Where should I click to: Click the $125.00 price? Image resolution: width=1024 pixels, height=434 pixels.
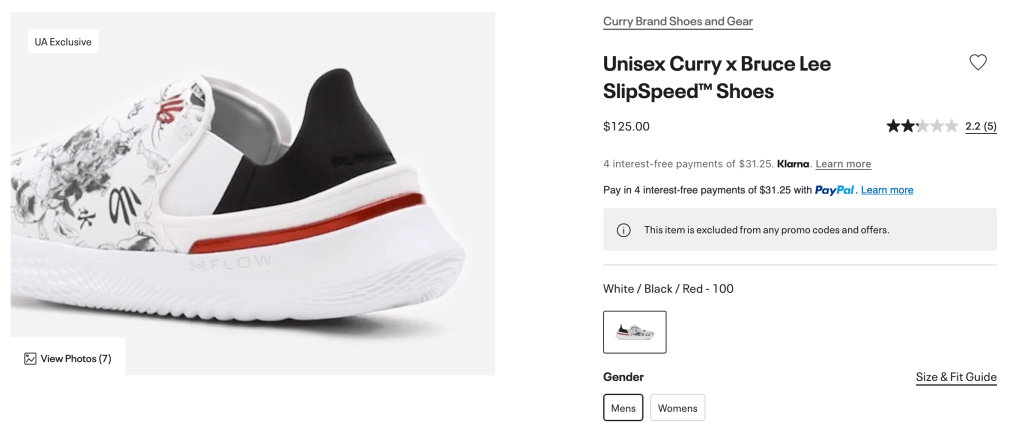626,127
